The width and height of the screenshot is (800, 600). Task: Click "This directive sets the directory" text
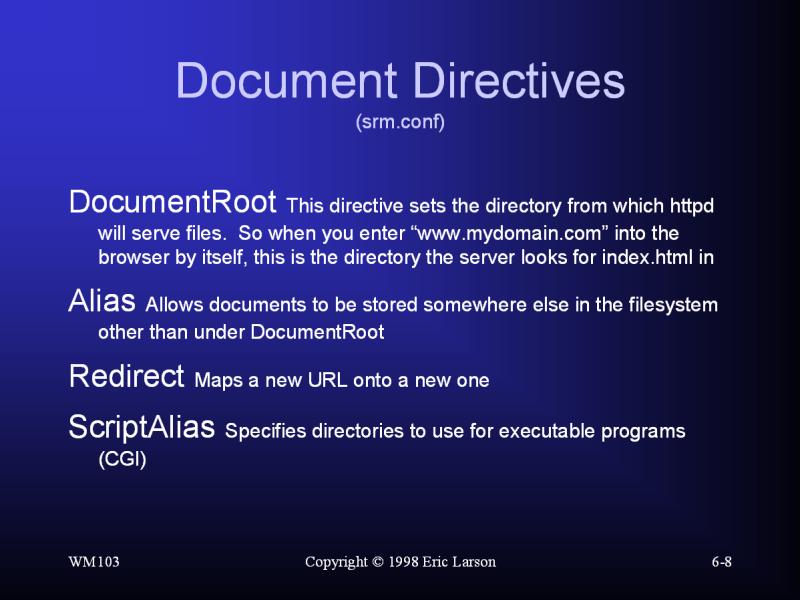424,206
